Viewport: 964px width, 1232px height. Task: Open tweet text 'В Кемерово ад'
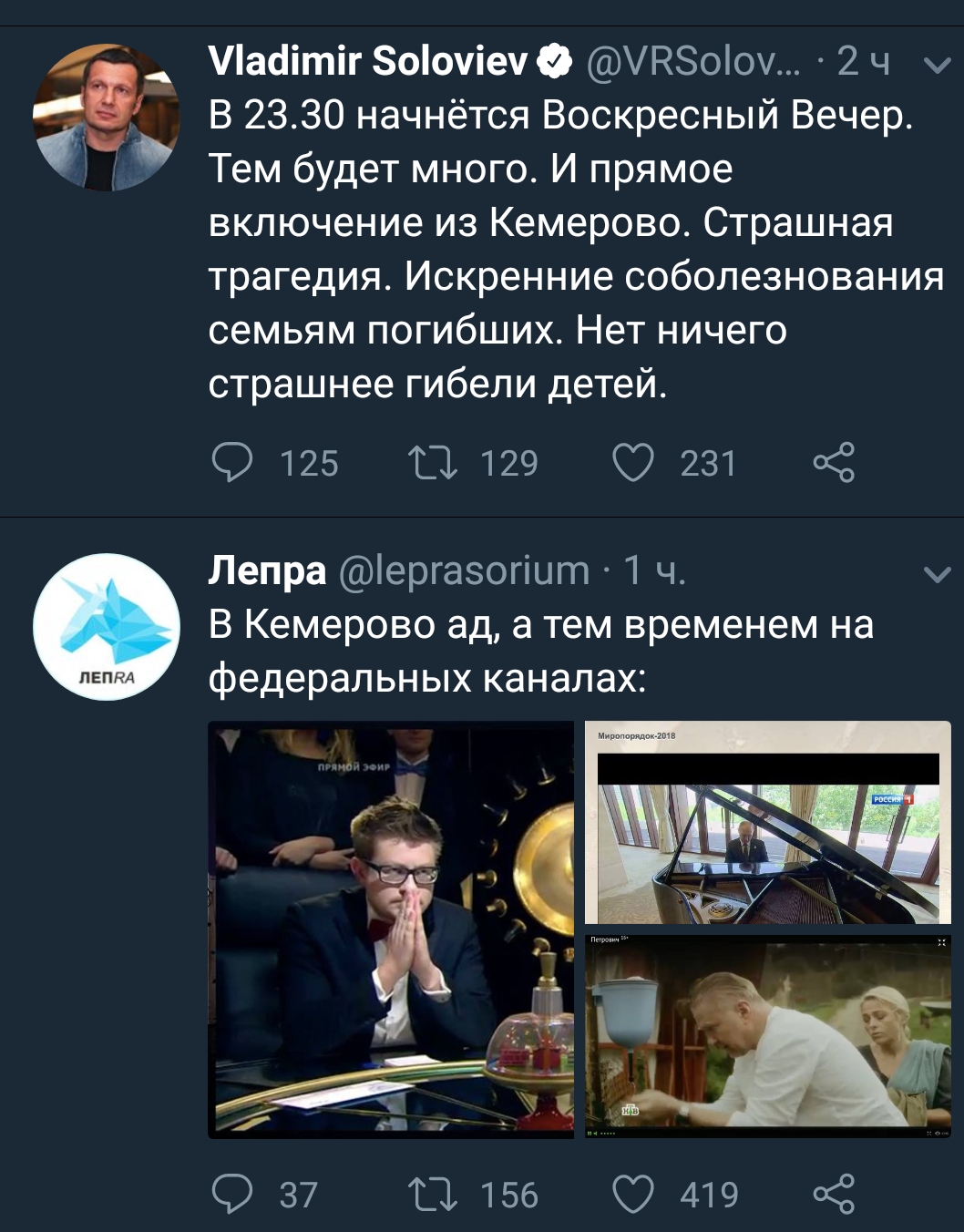(x=541, y=652)
